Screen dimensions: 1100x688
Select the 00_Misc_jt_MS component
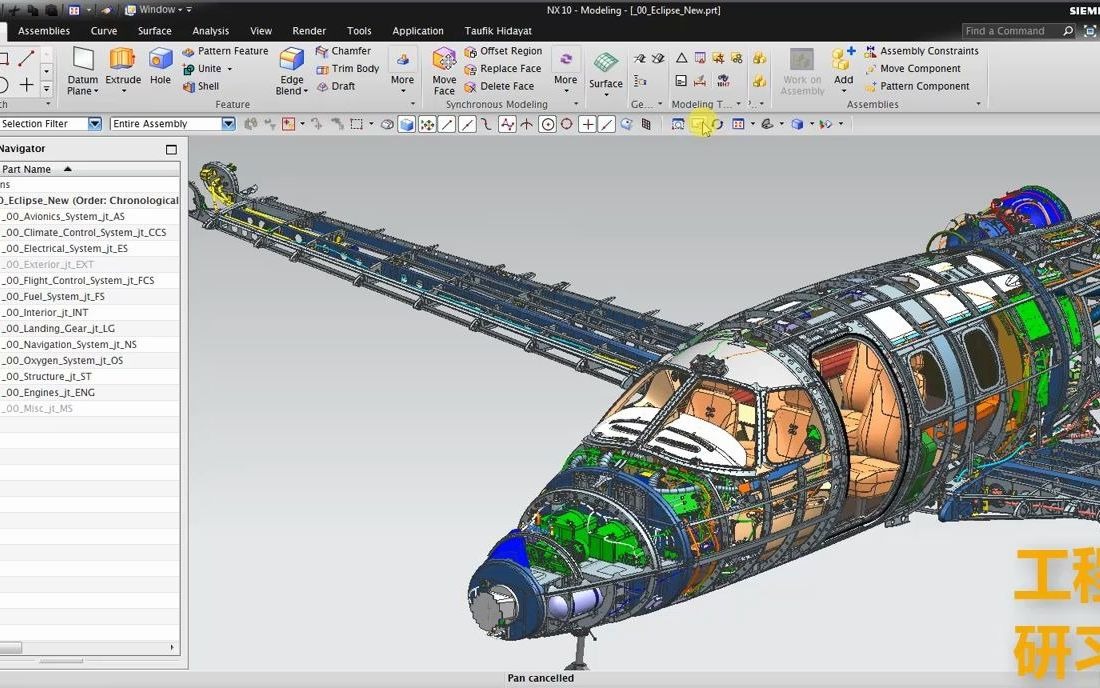(38, 409)
